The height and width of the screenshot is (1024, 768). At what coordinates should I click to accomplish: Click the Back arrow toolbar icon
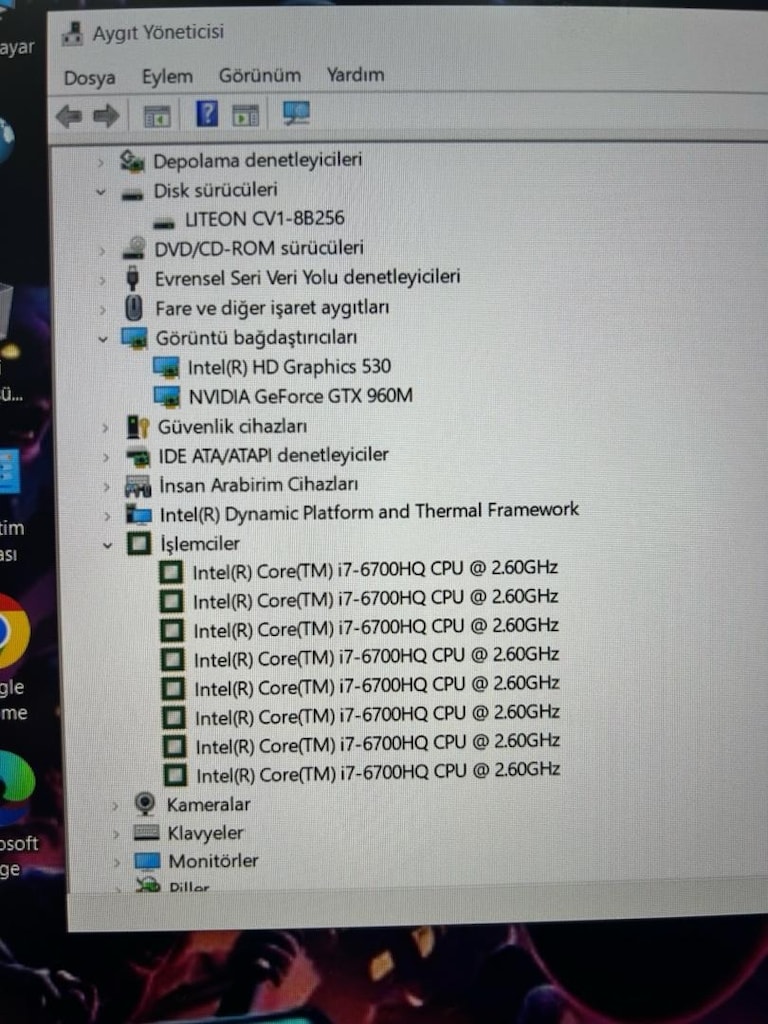click(x=69, y=117)
